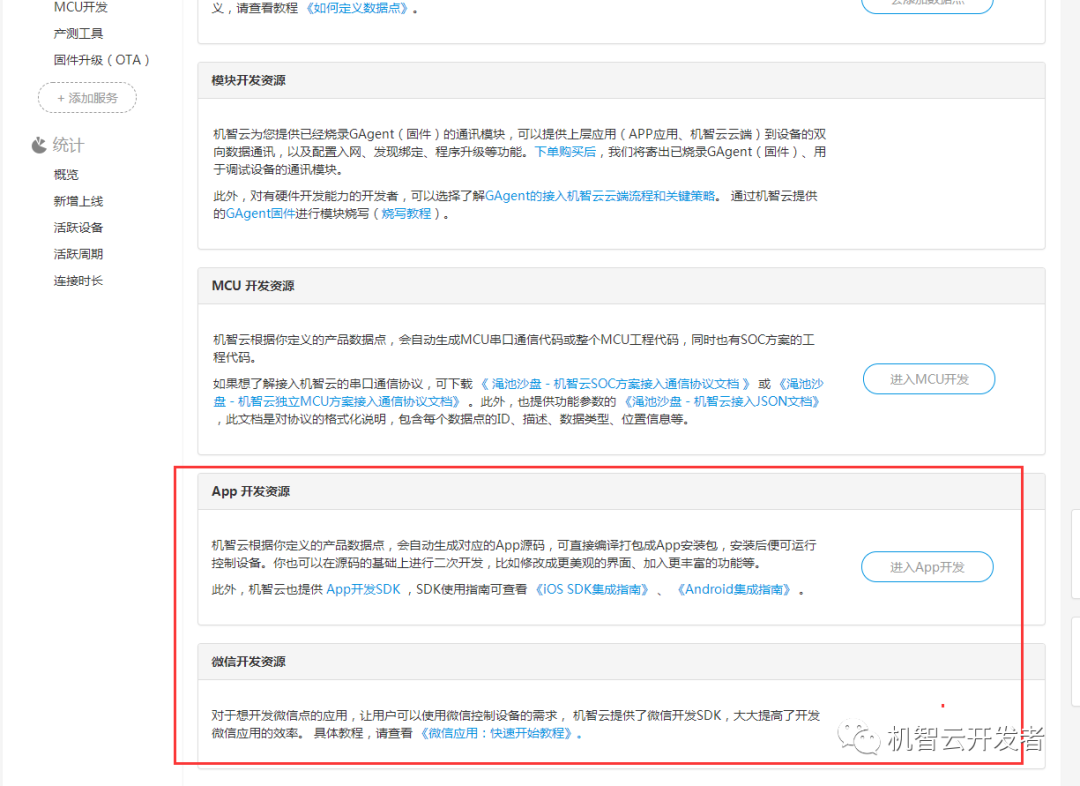Click the 进入App开发 button
This screenshot has width=1080, height=786.
[x=927, y=567]
